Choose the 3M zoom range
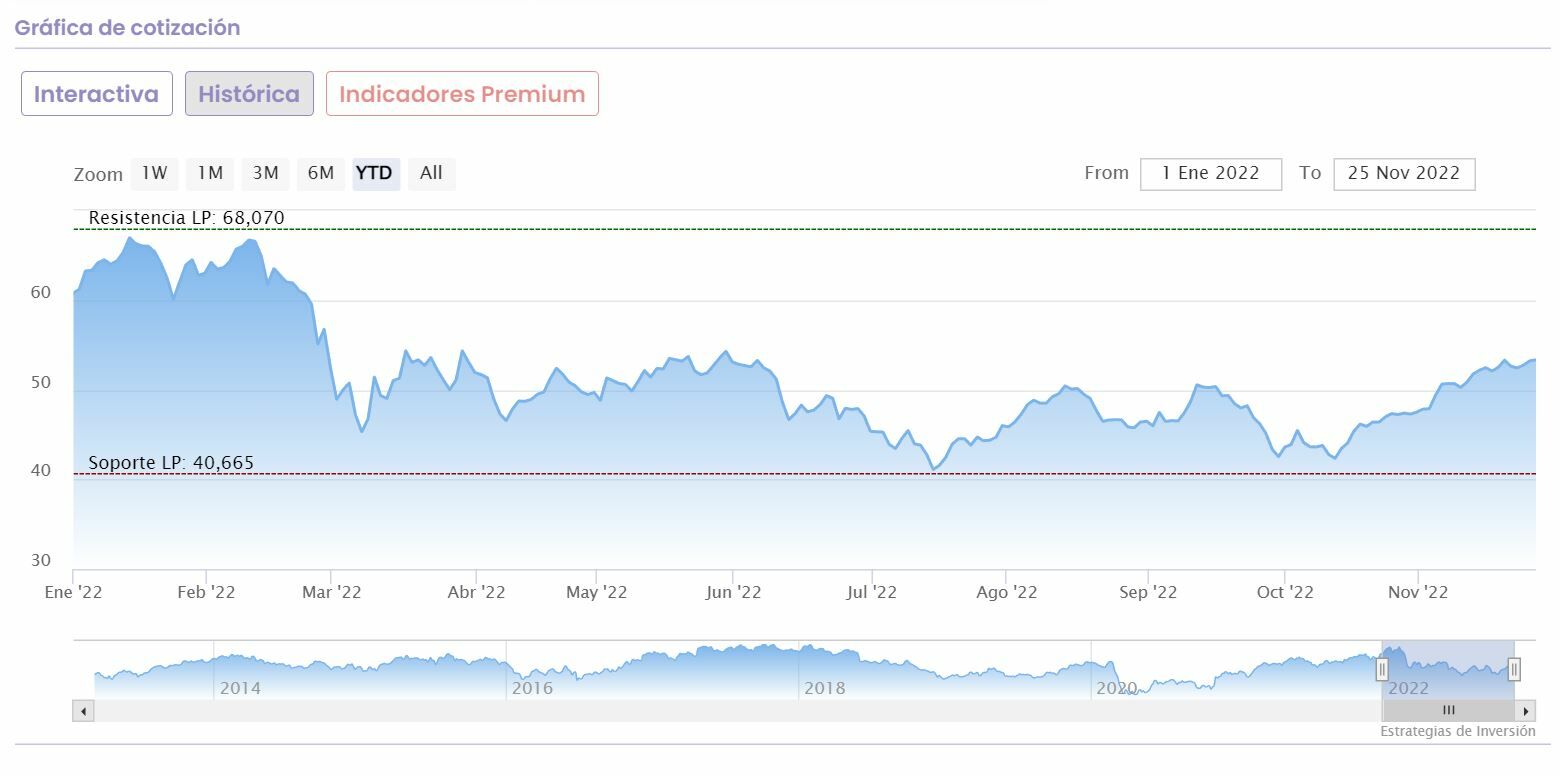Image resolution: width=1560 pixels, height=776 pixels. (265, 173)
